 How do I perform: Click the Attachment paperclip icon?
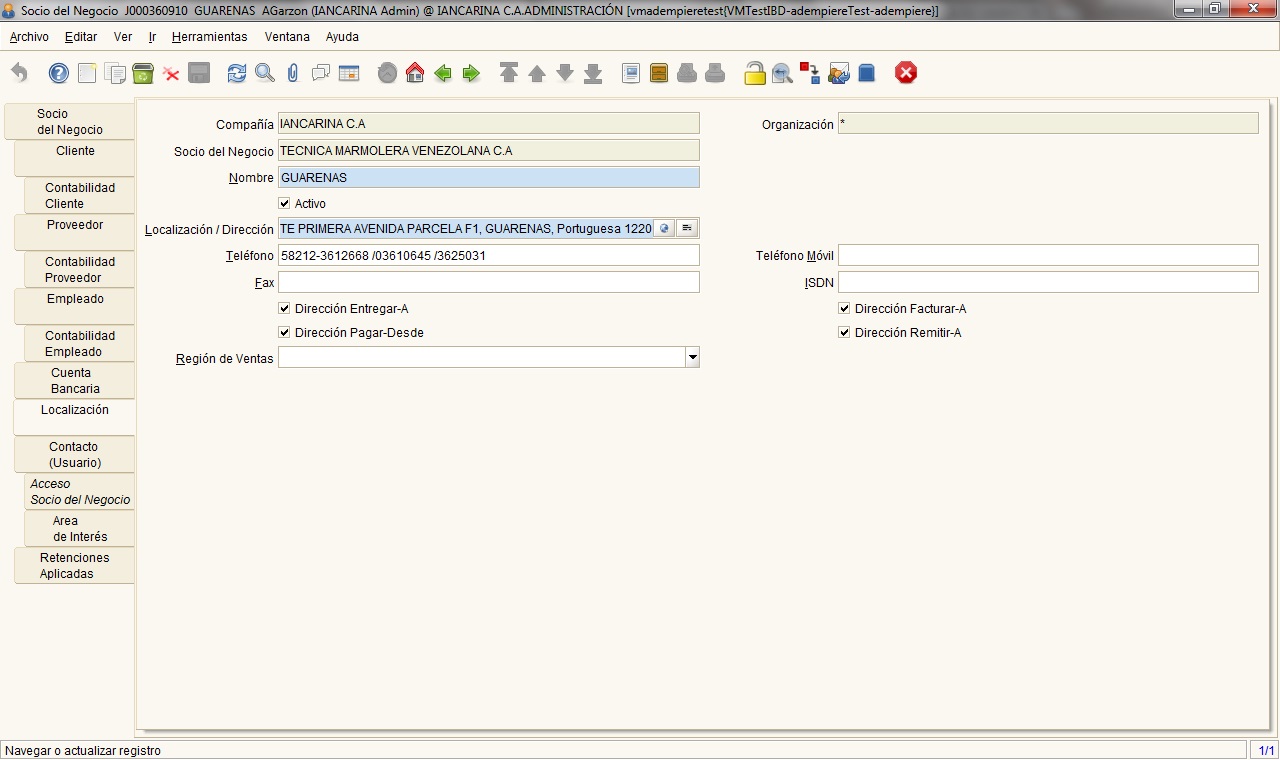pos(293,73)
